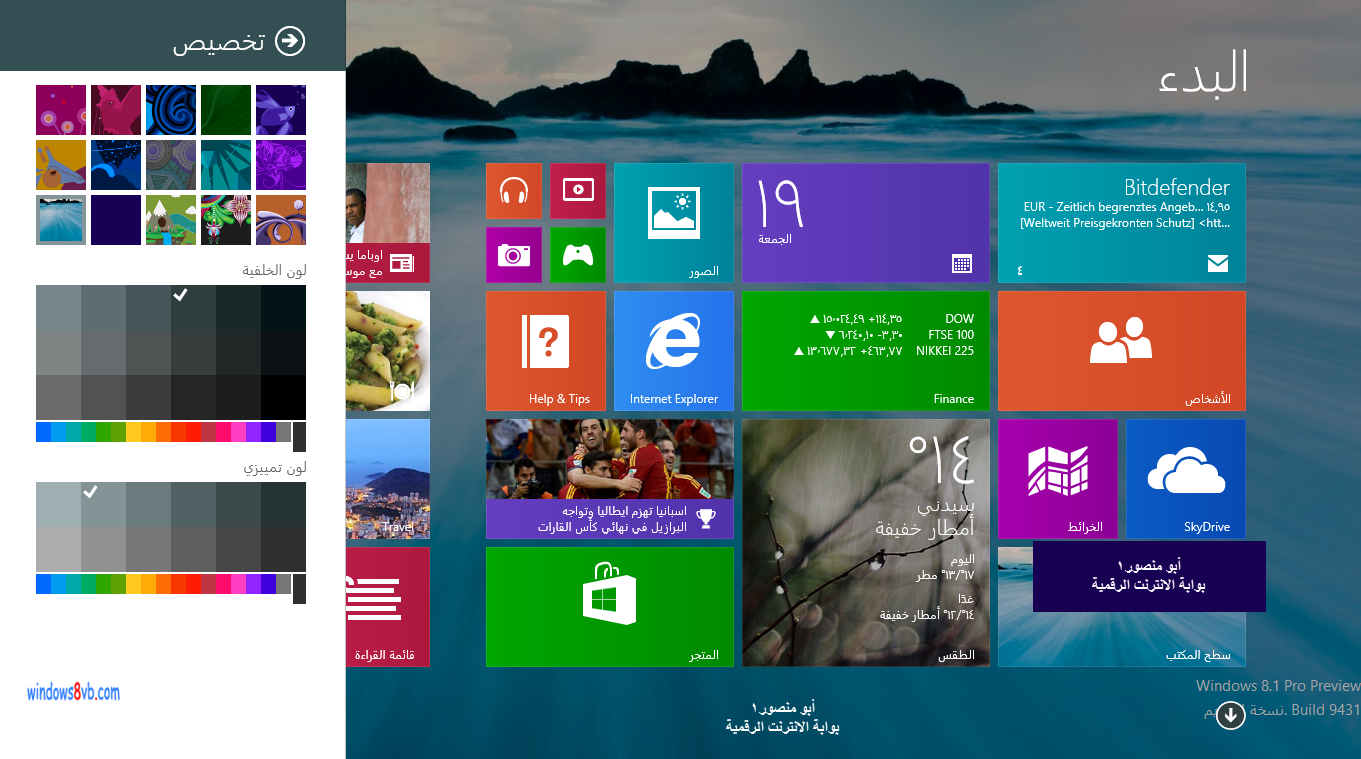
Task: Show all apps with down arrow button
Action: (x=1230, y=715)
